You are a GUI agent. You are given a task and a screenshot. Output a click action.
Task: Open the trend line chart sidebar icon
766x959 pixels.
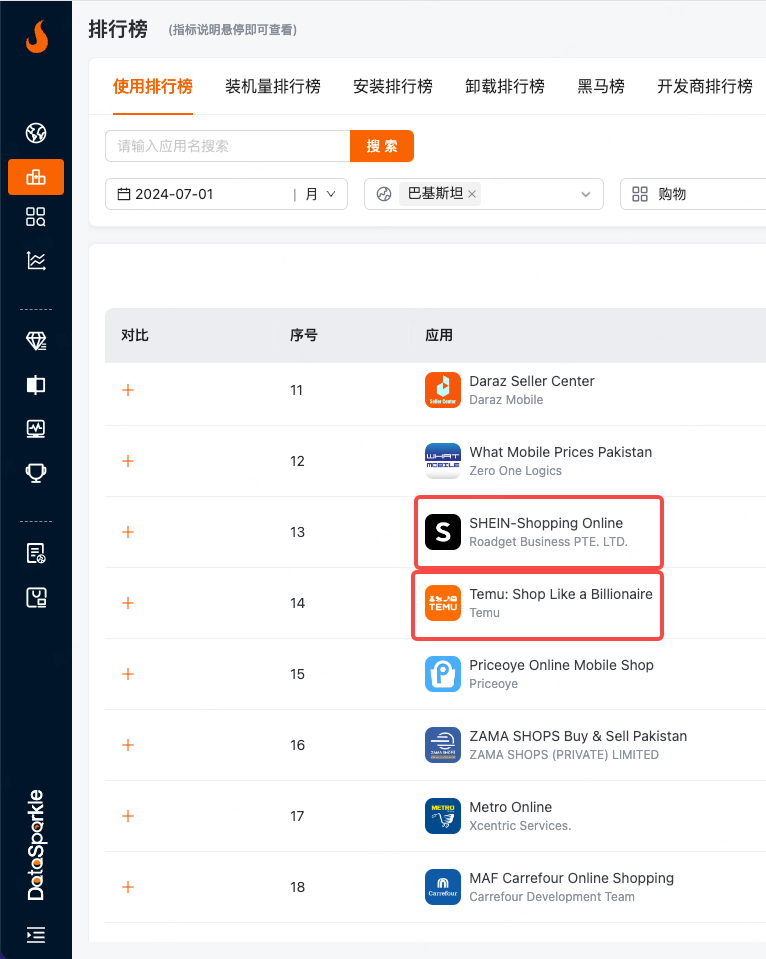click(x=36, y=261)
